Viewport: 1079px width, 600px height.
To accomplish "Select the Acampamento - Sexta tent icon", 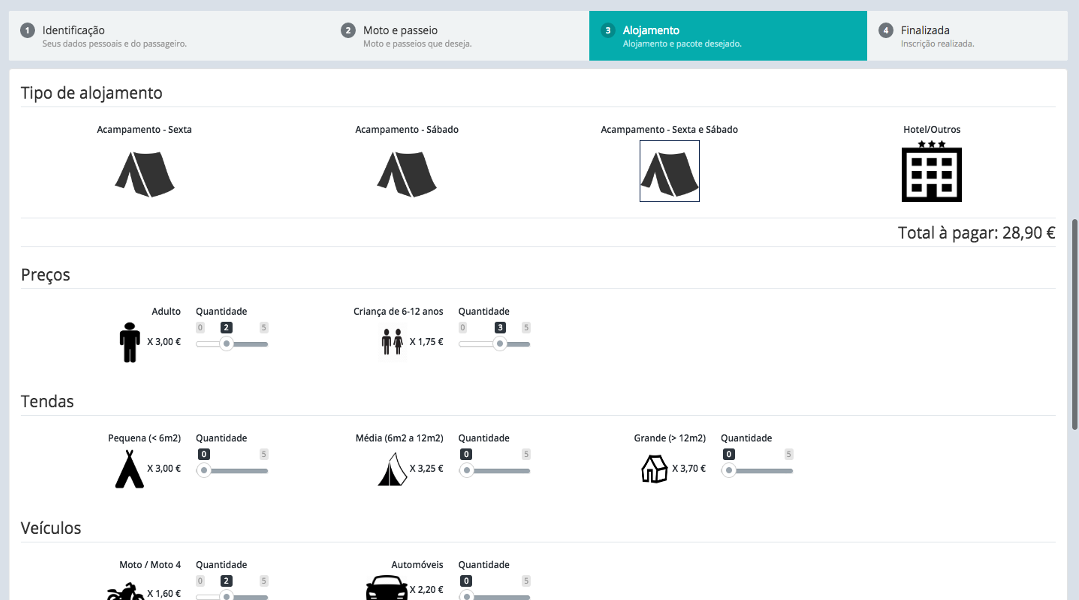I will click(x=144, y=172).
